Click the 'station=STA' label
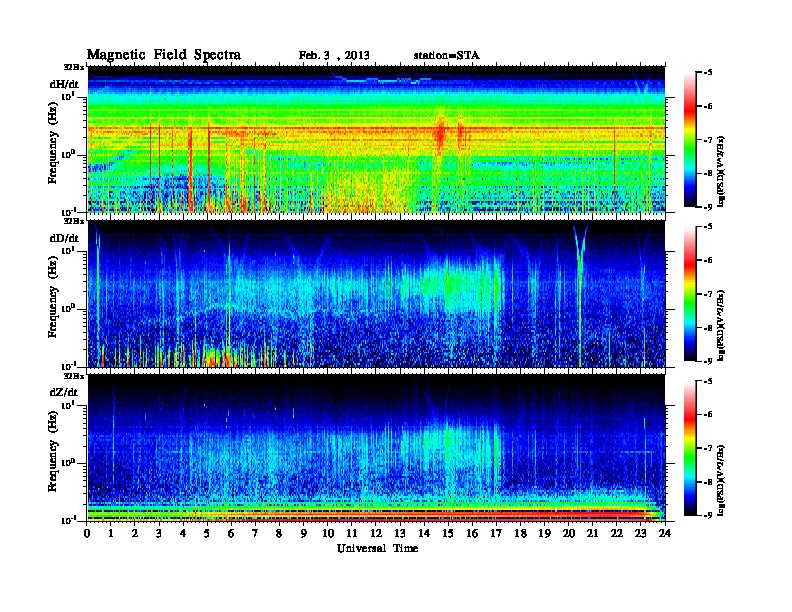This screenshot has height=612, width=792. click(447, 56)
